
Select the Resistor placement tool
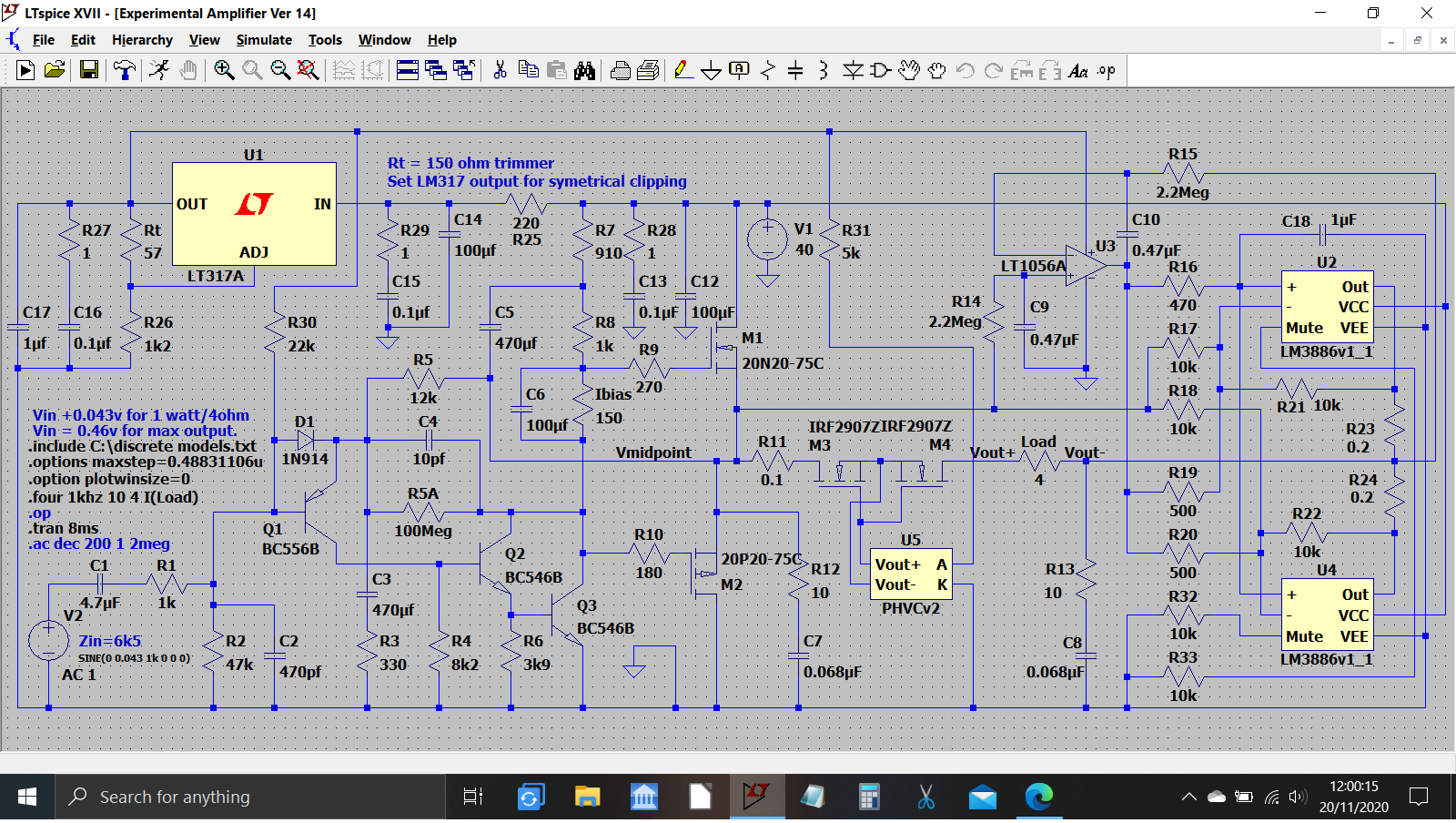coord(768,70)
